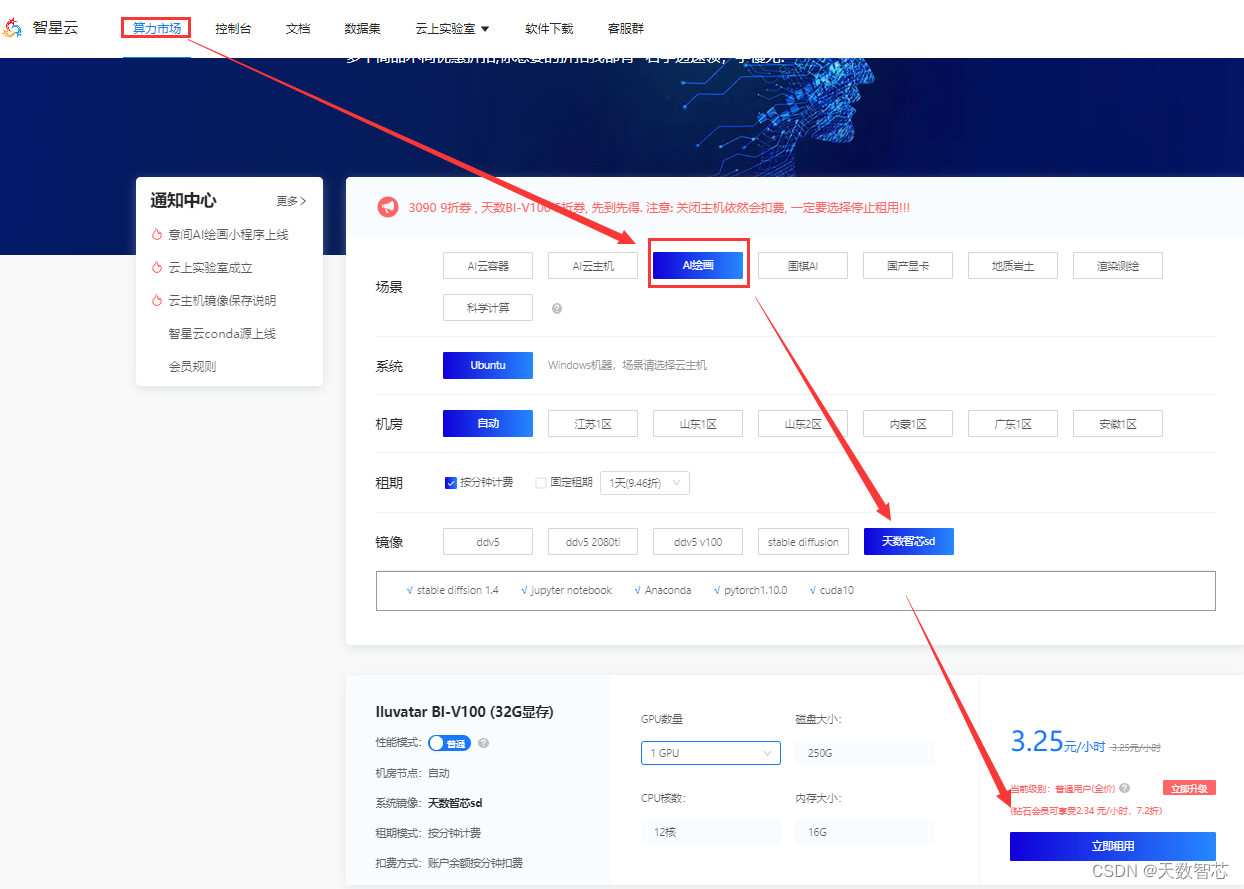Viewport: 1244px width, 889px height.
Task: Open 算力市场 in top navigation
Action: tap(157, 29)
